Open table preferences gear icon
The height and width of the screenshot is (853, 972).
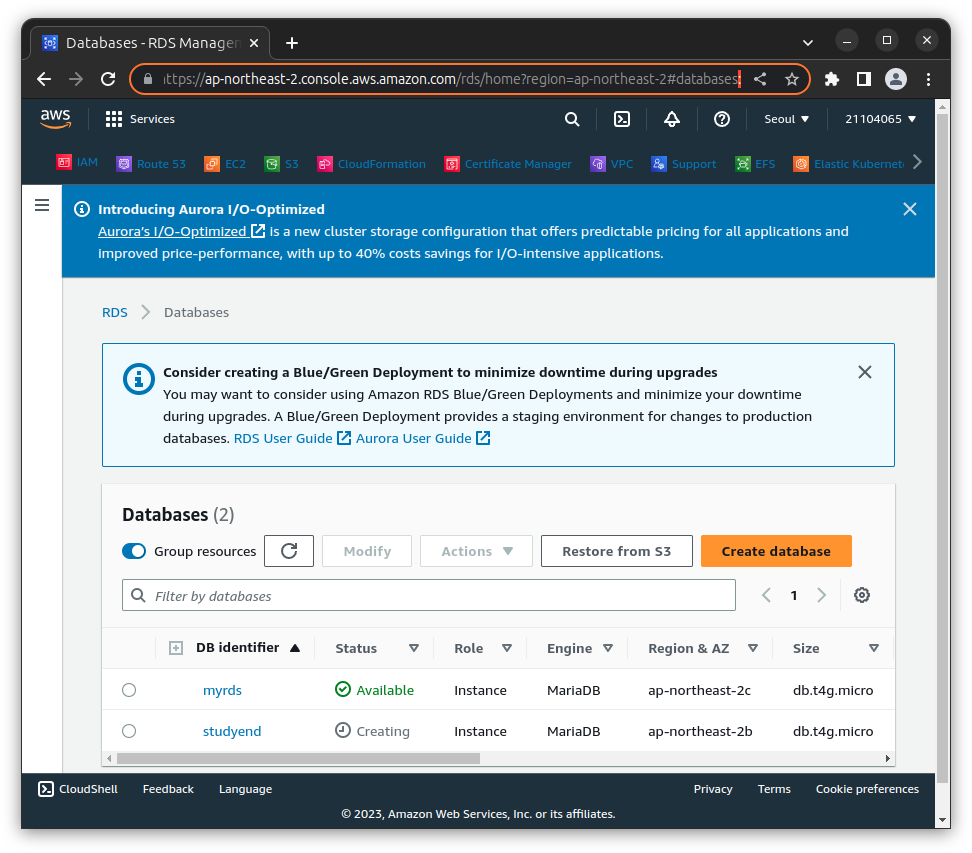pyautogui.click(x=862, y=595)
